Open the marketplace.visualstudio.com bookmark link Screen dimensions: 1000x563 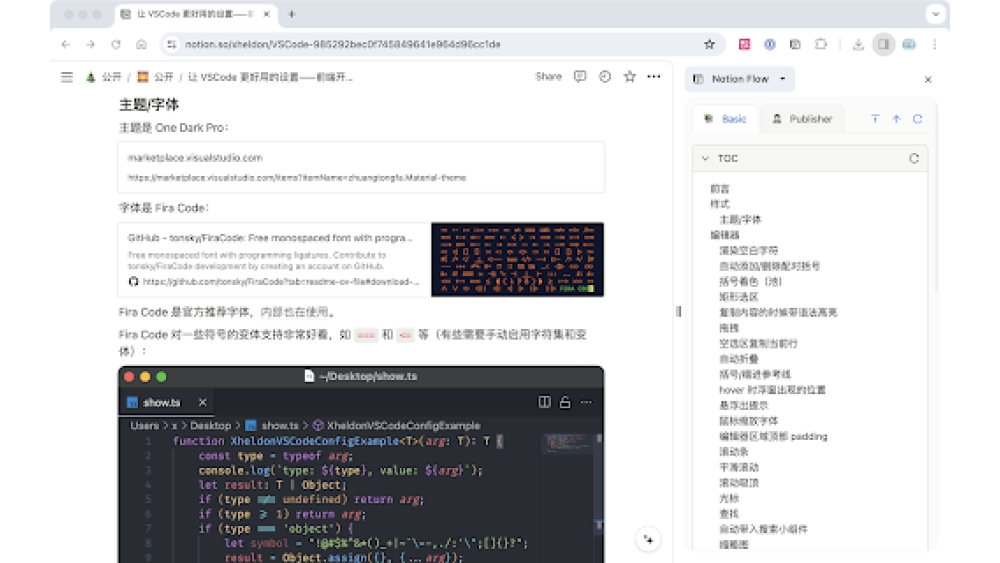point(361,167)
